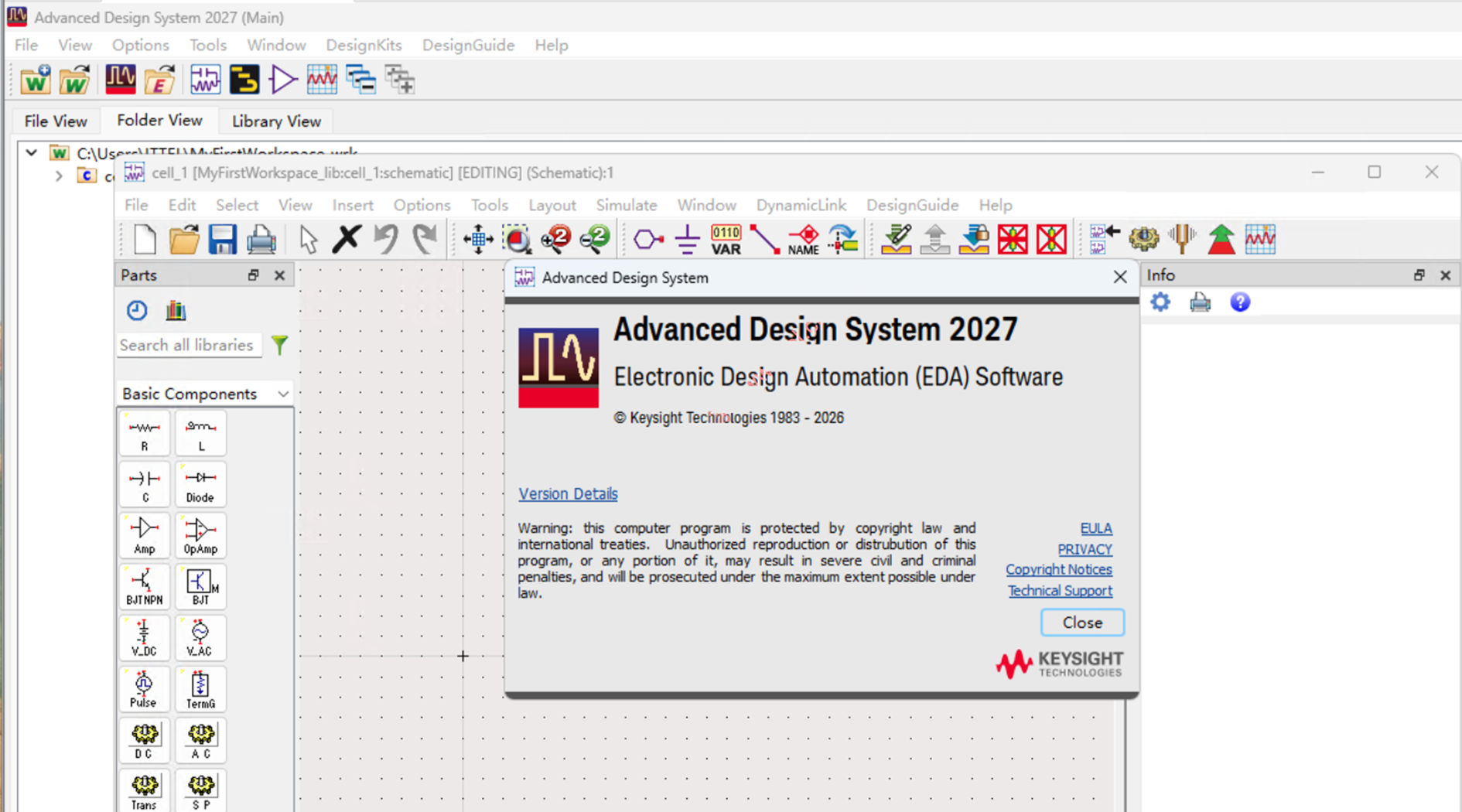Open Technical Support link
Image resolution: width=1462 pixels, height=812 pixels.
click(x=1060, y=591)
